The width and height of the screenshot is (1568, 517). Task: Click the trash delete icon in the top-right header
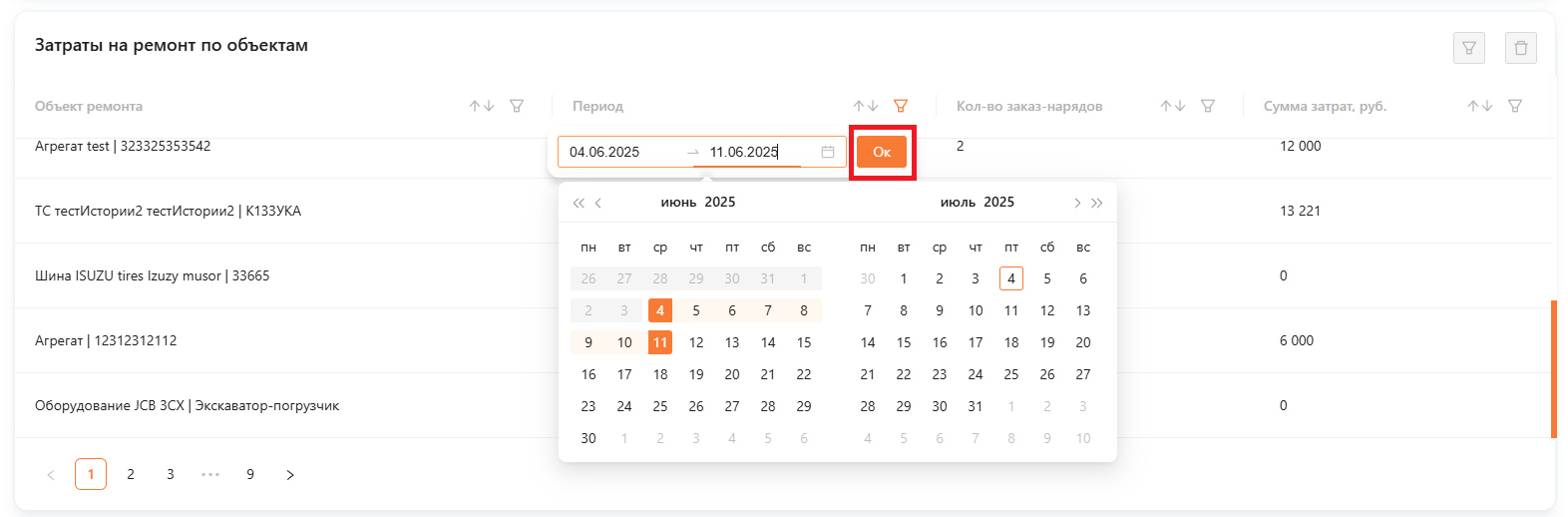pyautogui.click(x=1521, y=48)
